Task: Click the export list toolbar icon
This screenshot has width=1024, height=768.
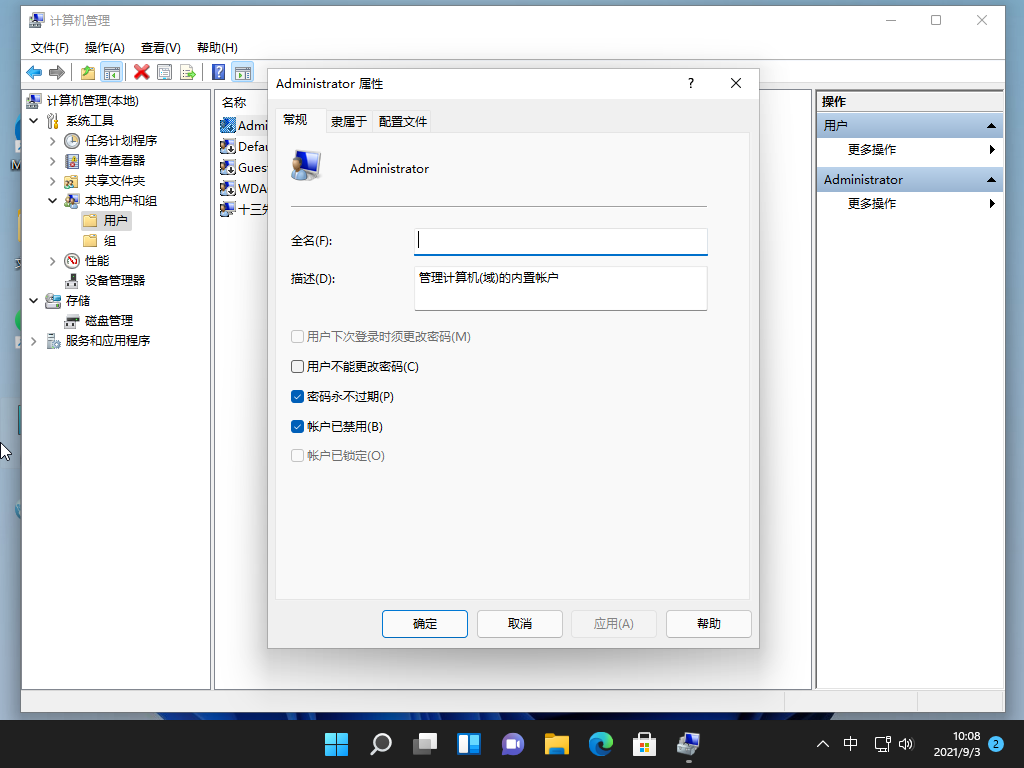Action: click(x=187, y=72)
